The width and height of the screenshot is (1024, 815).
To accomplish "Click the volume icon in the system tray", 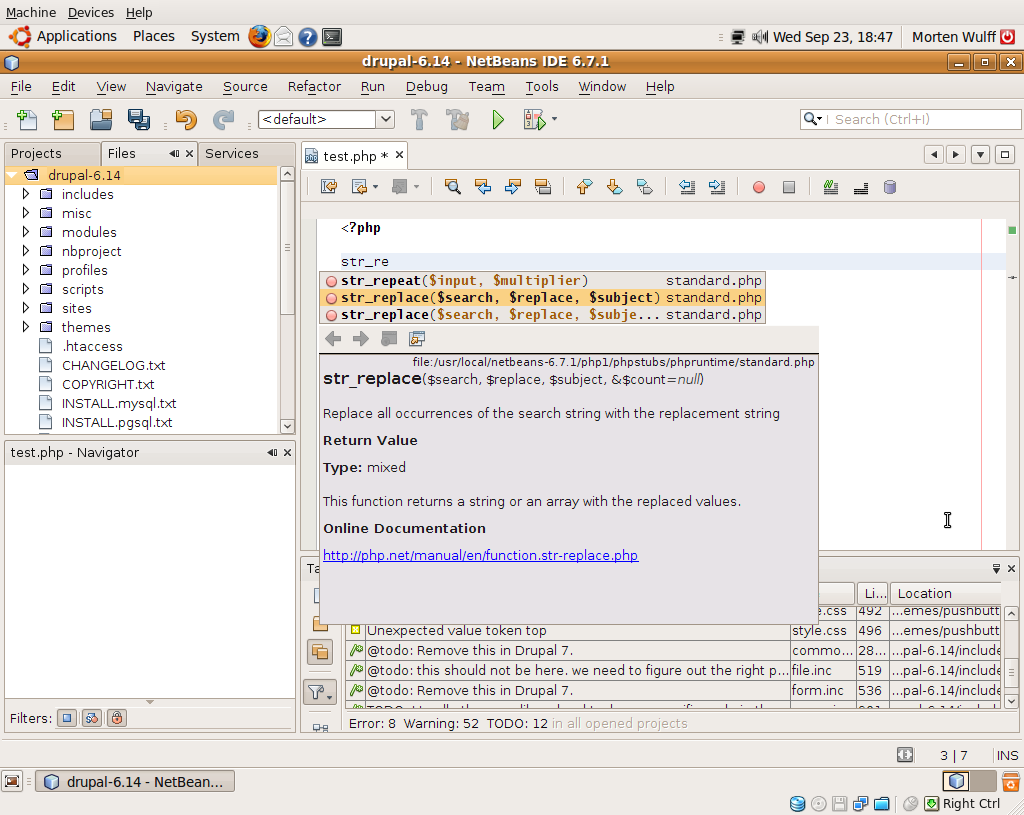I will tap(760, 37).
